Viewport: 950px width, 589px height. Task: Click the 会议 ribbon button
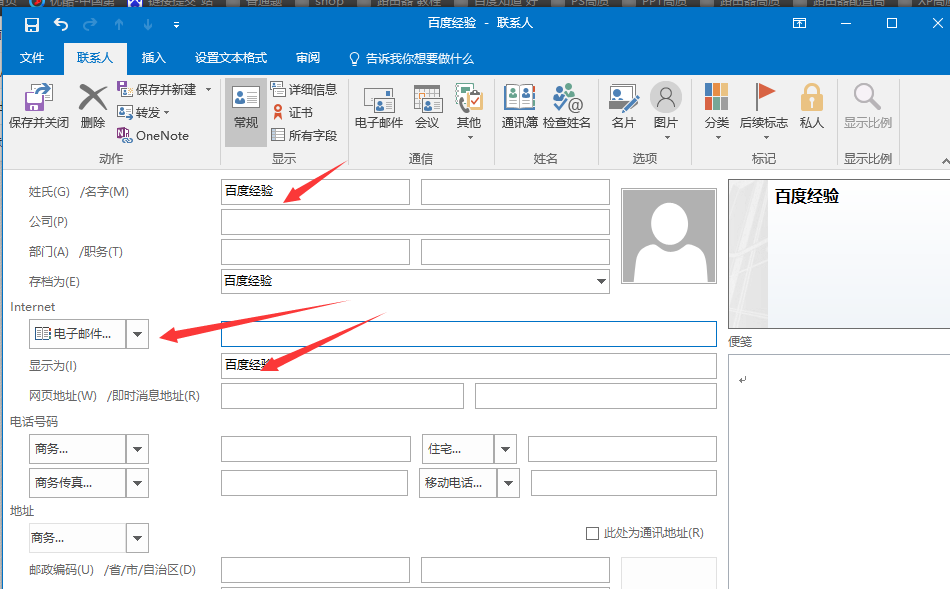click(x=427, y=108)
